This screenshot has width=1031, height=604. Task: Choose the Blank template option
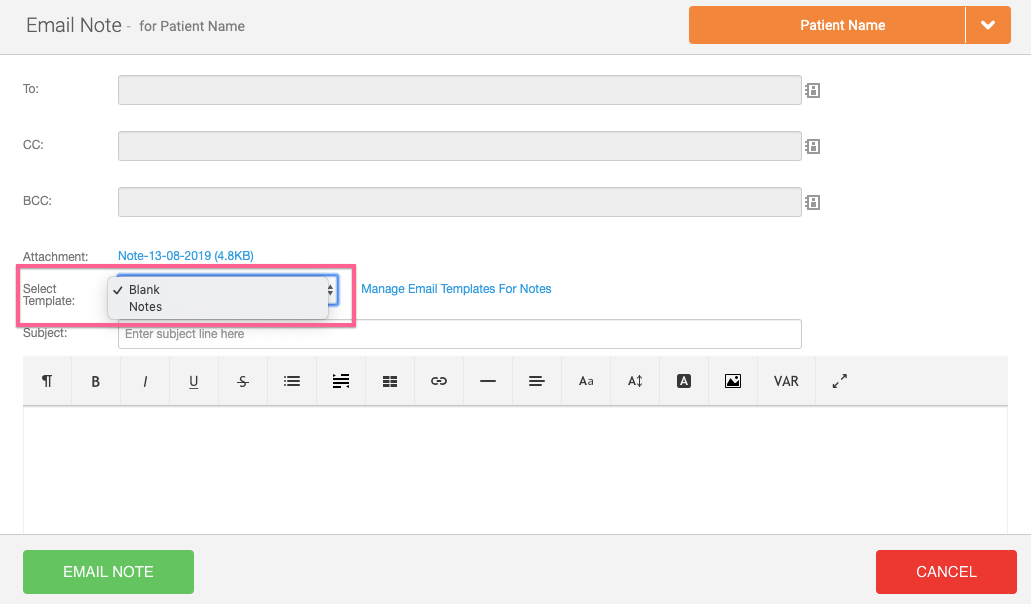218,290
